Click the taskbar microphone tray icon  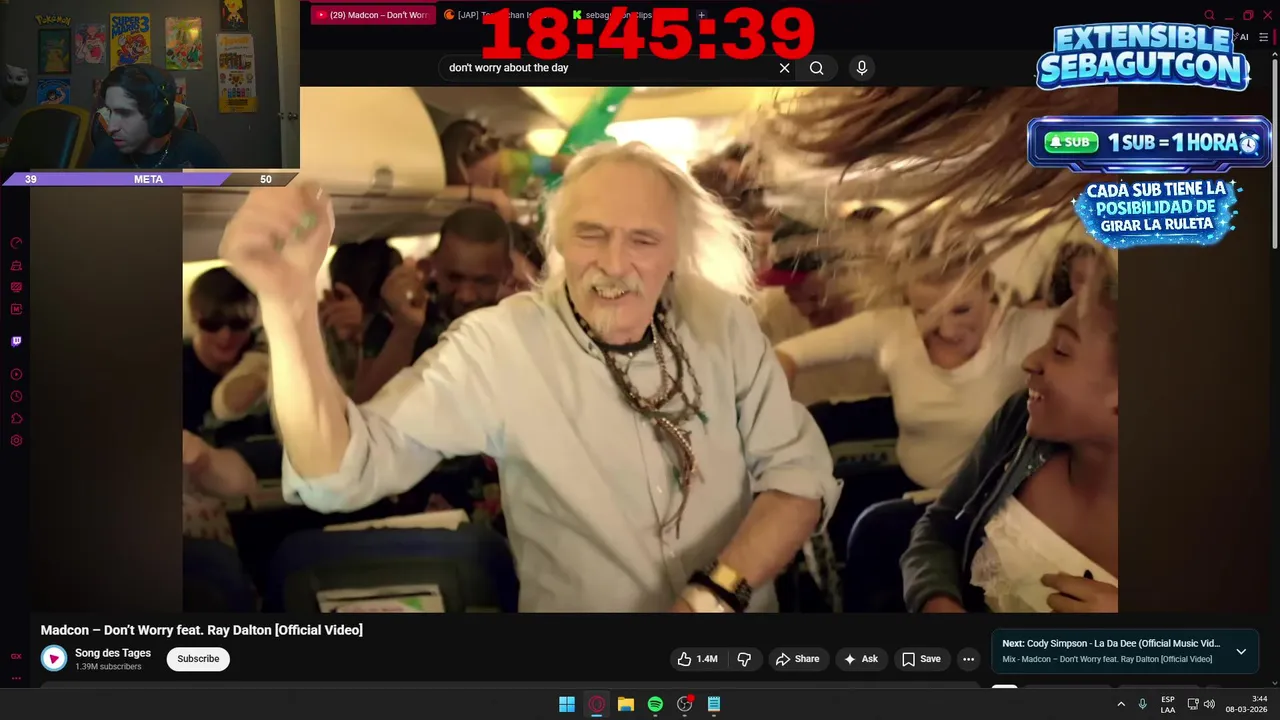1142,704
